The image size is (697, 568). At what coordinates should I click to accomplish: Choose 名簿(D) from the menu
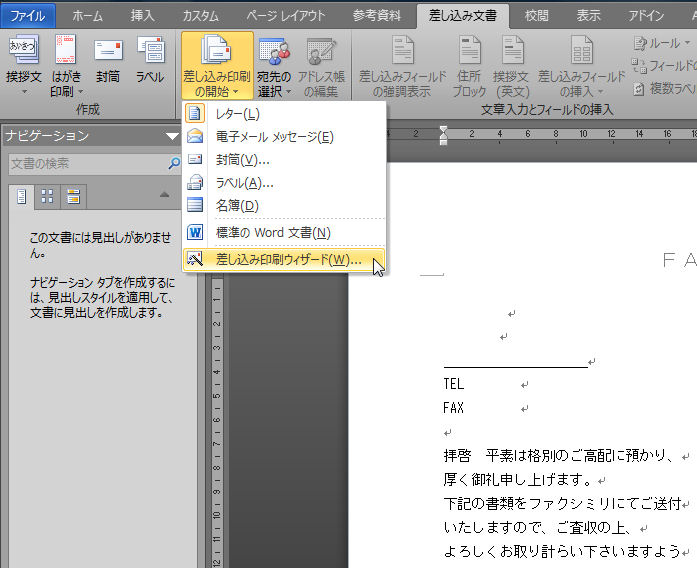284,205
